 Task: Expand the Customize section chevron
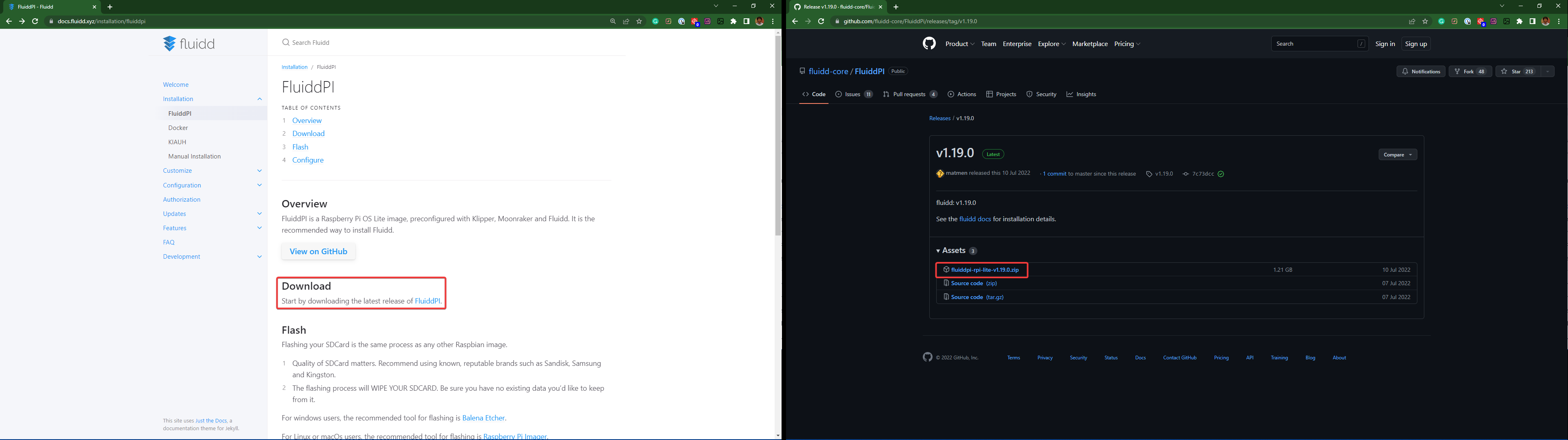tap(259, 171)
